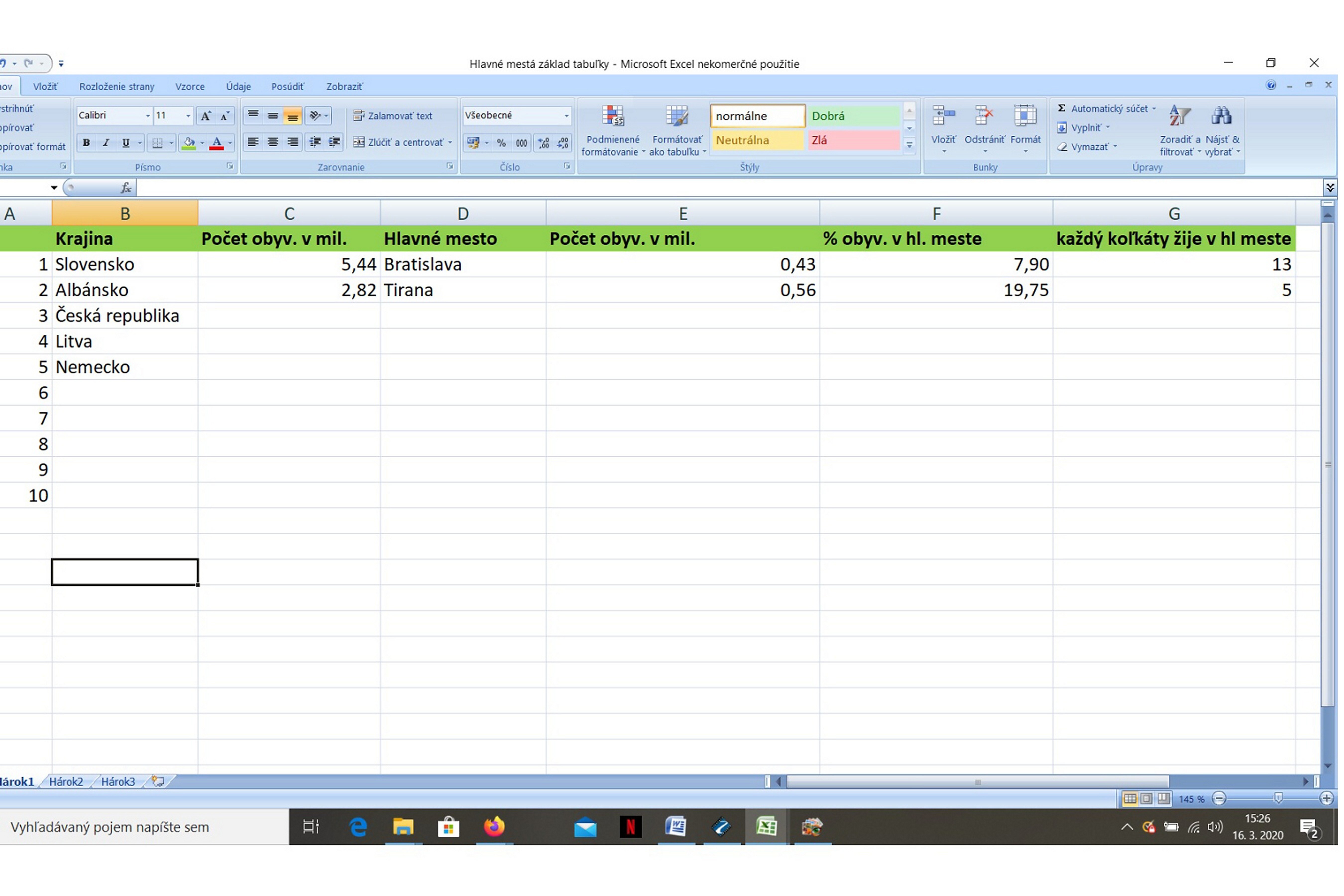Open Word from the Windows taskbar
This screenshot has width=1344, height=896.
click(x=675, y=827)
